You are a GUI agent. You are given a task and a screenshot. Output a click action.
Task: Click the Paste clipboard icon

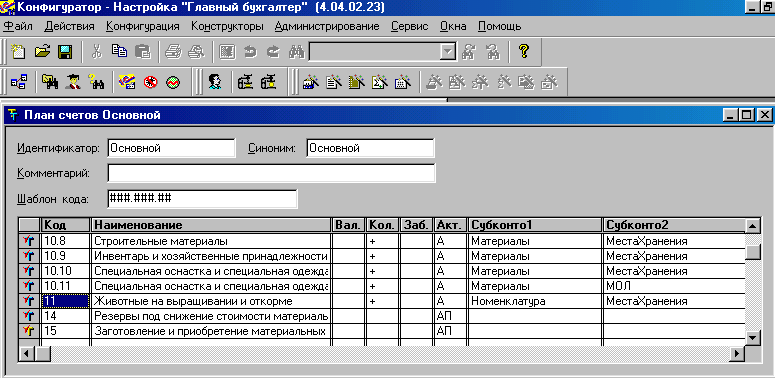142,52
